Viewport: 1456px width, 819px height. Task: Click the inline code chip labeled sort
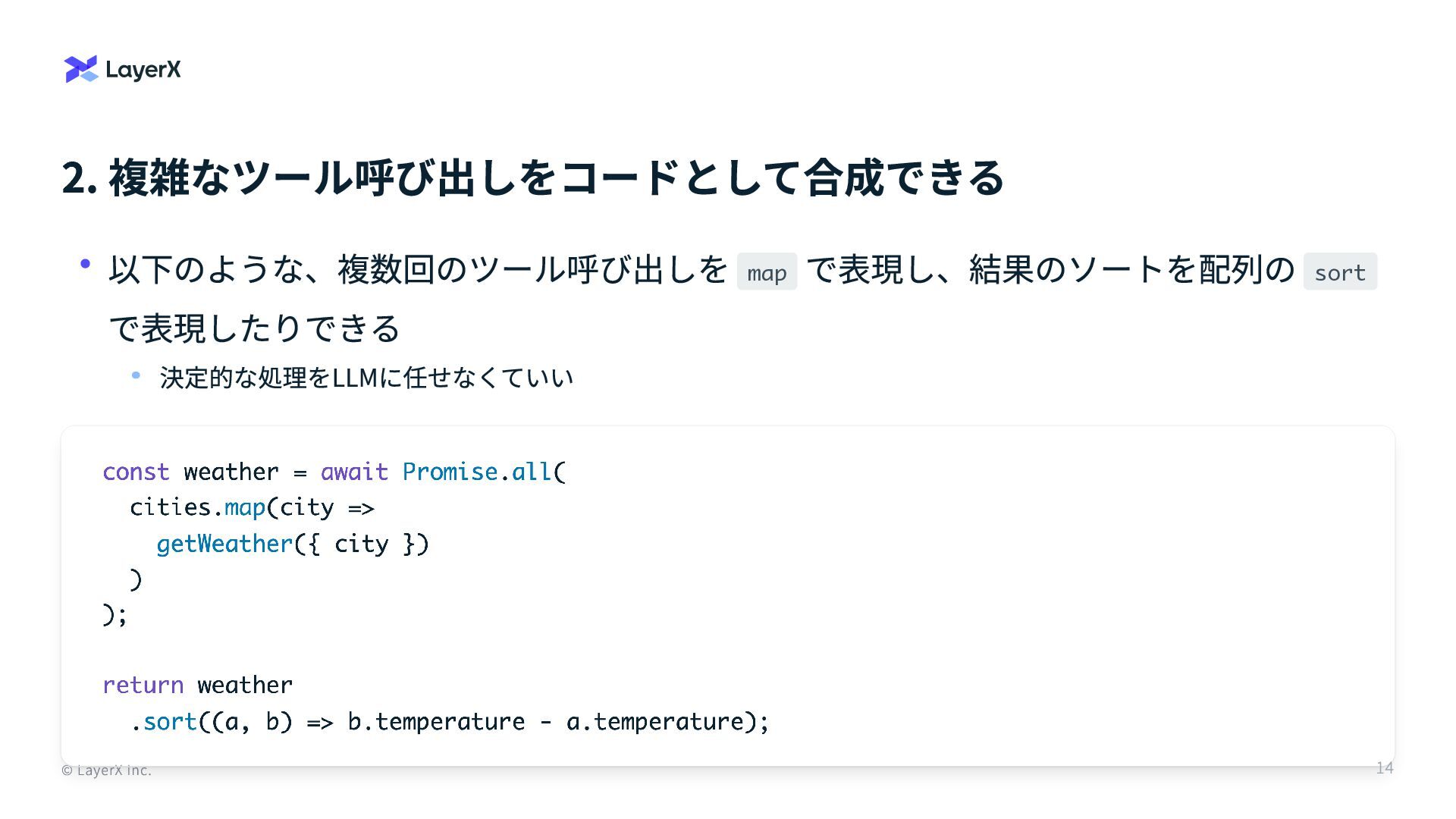(x=1340, y=272)
